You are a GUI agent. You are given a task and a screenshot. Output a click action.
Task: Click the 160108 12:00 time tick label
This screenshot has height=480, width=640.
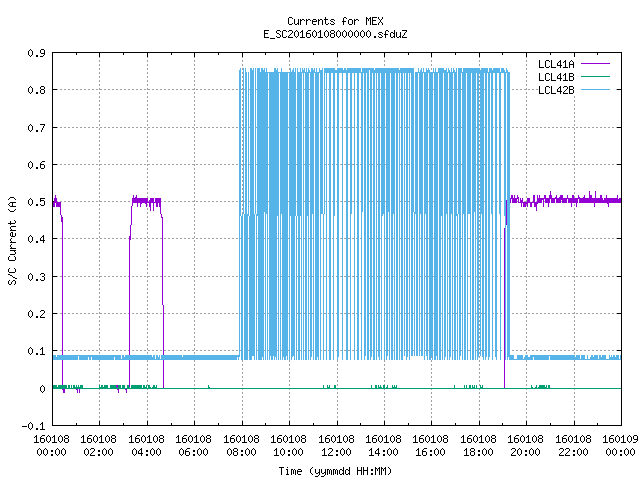pyautogui.click(x=336, y=446)
